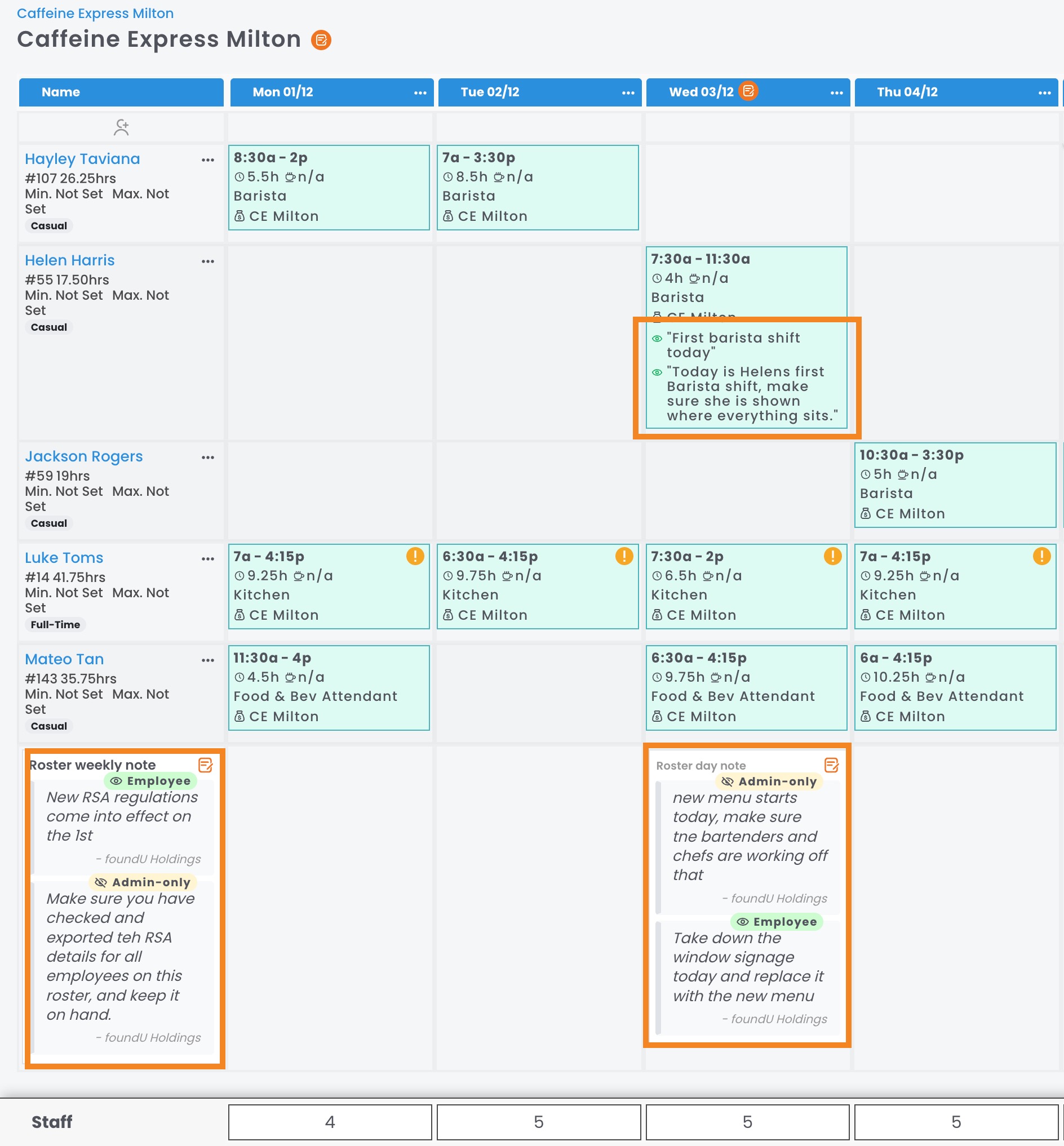This screenshot has height=1146, width=1064.
Task: Click the Caffeine Express Milton breadcrumb link
Action: click(95, 13)
